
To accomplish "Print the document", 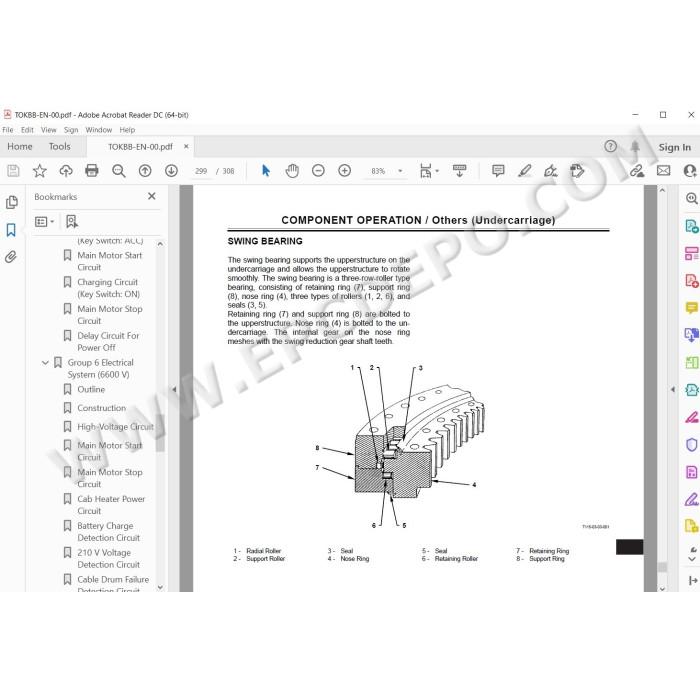I will point(92,171).
